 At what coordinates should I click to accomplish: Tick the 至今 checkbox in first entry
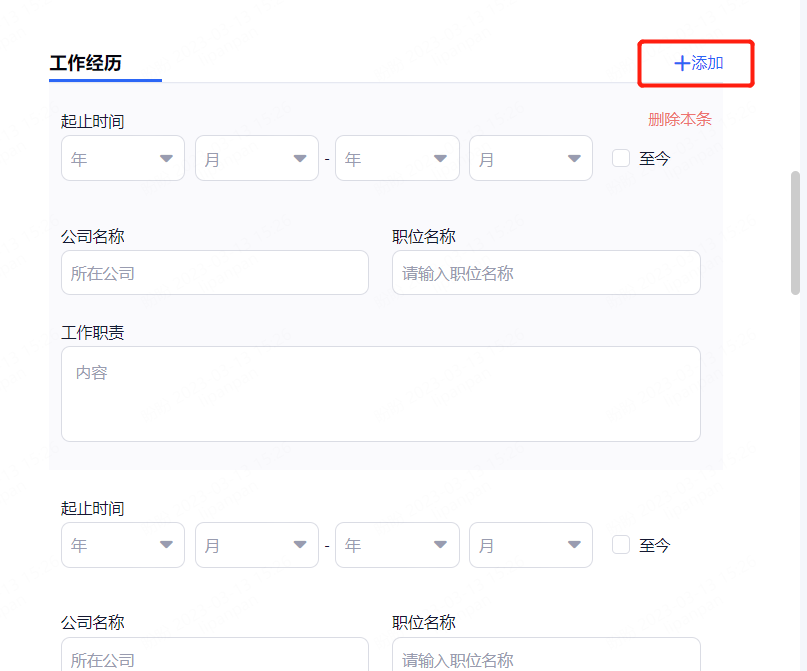pos(621,158)
